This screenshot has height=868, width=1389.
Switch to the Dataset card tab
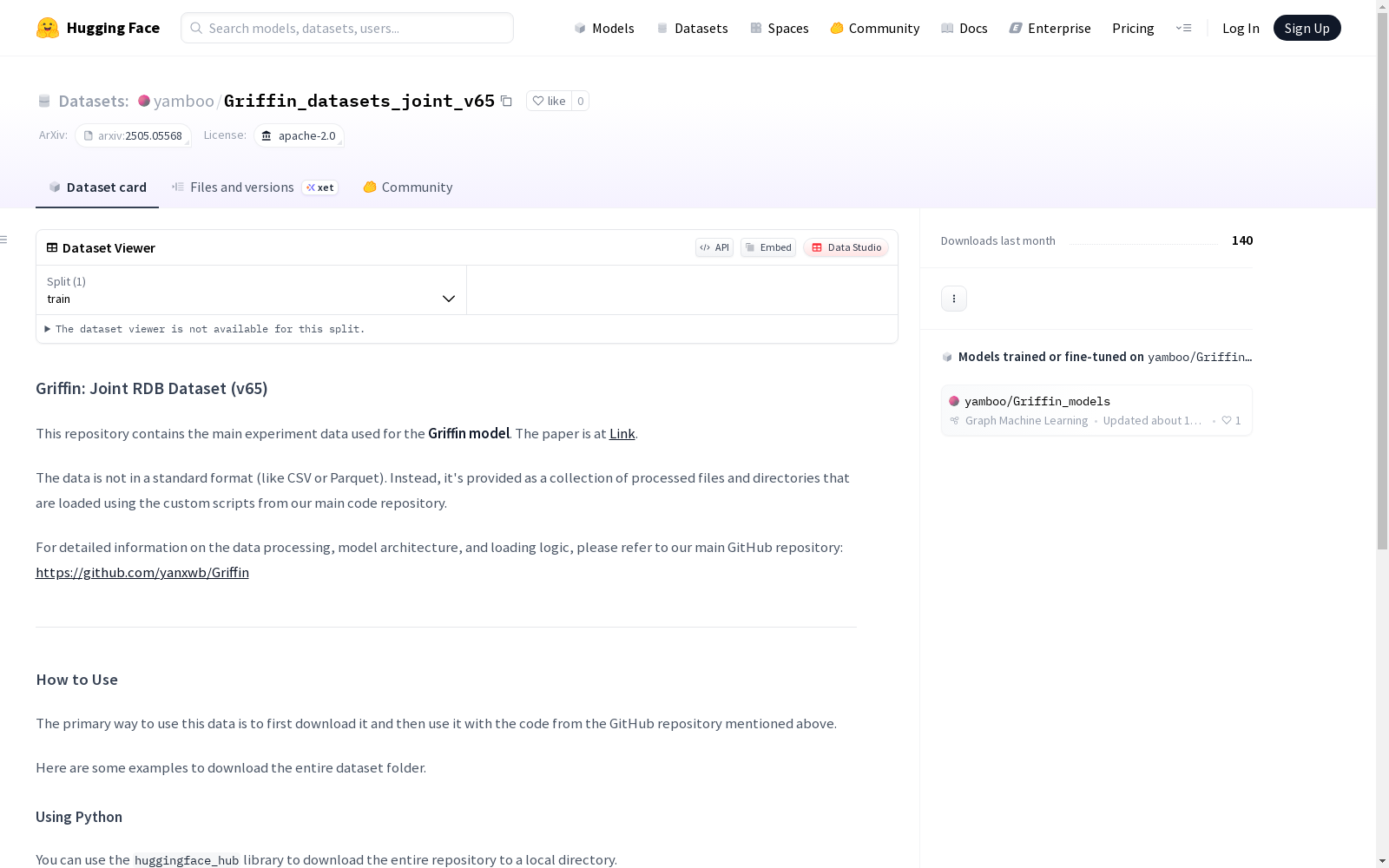[97, 187]
